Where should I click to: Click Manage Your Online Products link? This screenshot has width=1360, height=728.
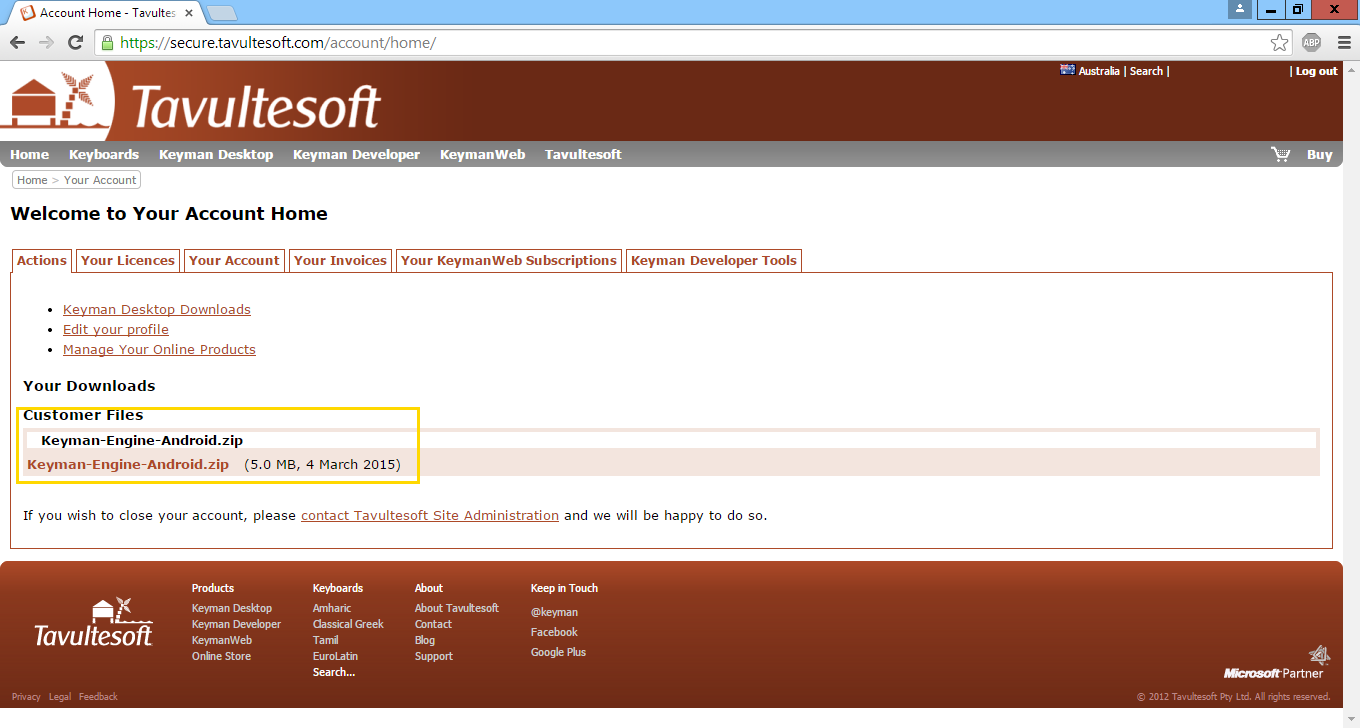pyautogui.click(x=159, y=349)
